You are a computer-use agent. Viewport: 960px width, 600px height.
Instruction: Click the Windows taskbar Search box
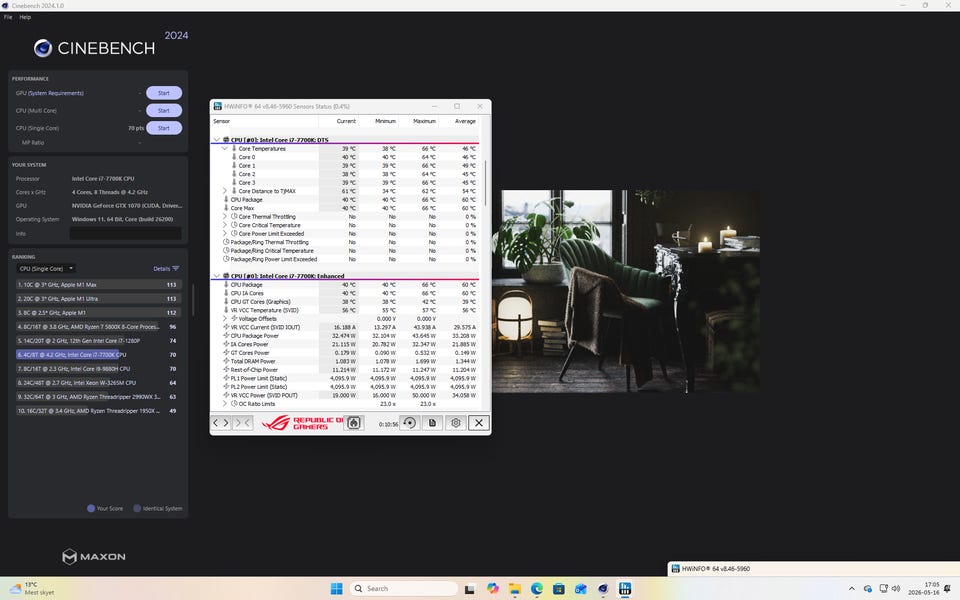pos(404,588)
